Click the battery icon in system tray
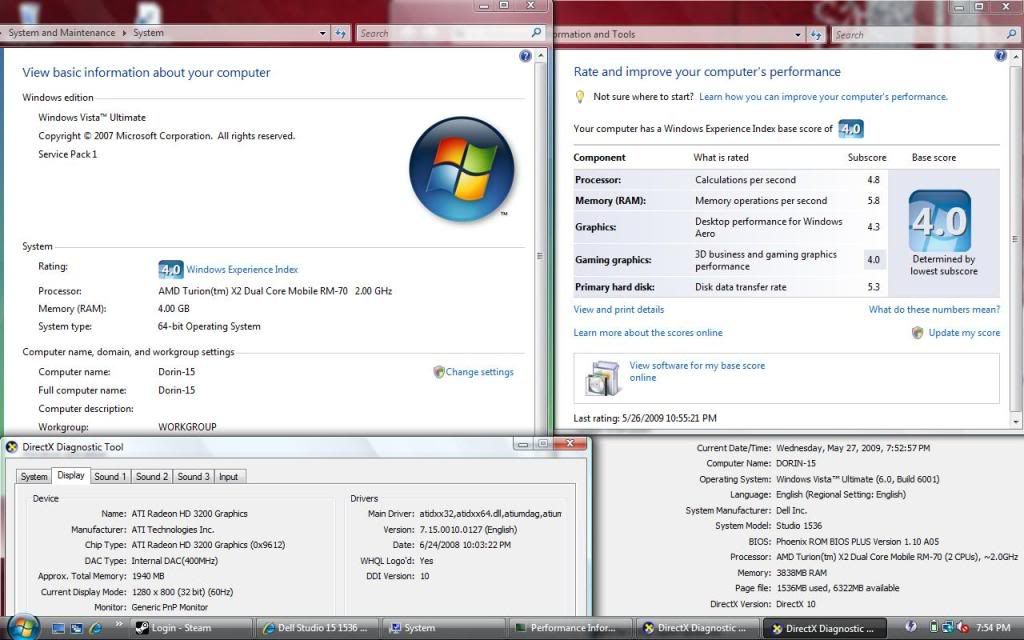Screen dimensions: 1024x640 point(934,628)
